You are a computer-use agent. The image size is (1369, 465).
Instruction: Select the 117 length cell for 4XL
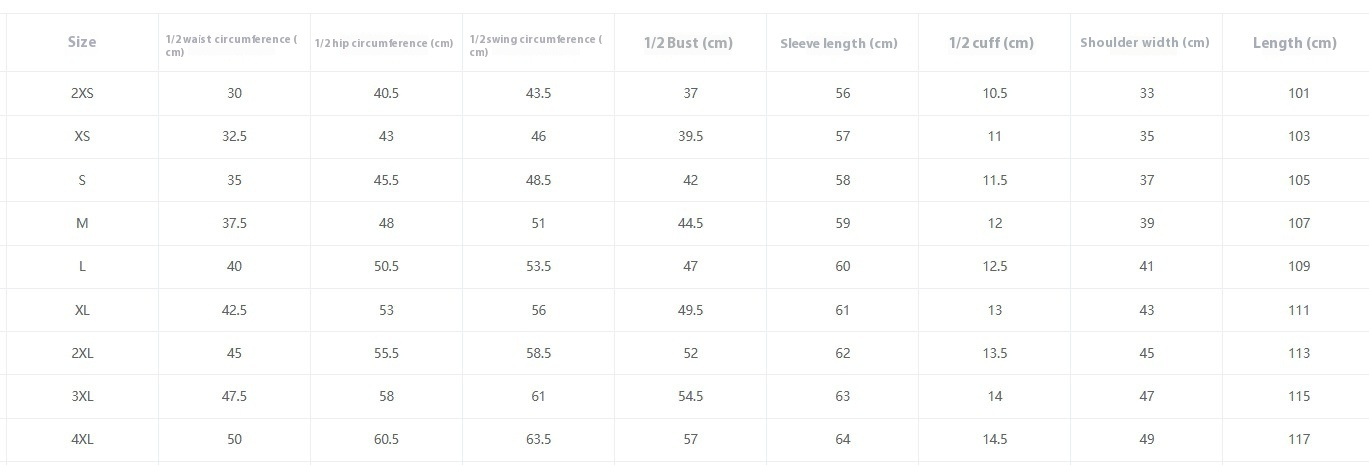(1299, 439)
